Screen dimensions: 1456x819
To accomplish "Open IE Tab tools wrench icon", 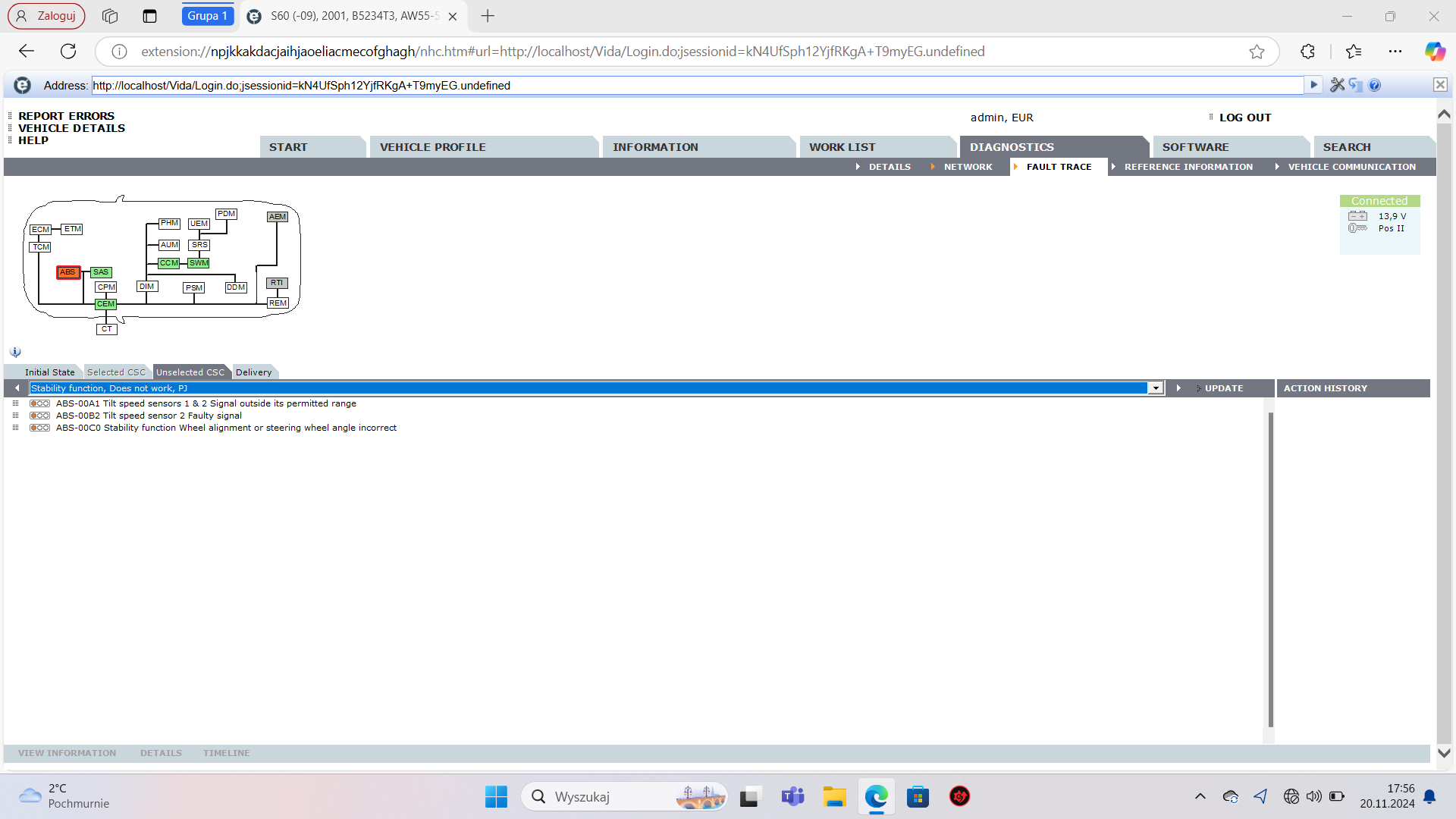I will 1337,85.
